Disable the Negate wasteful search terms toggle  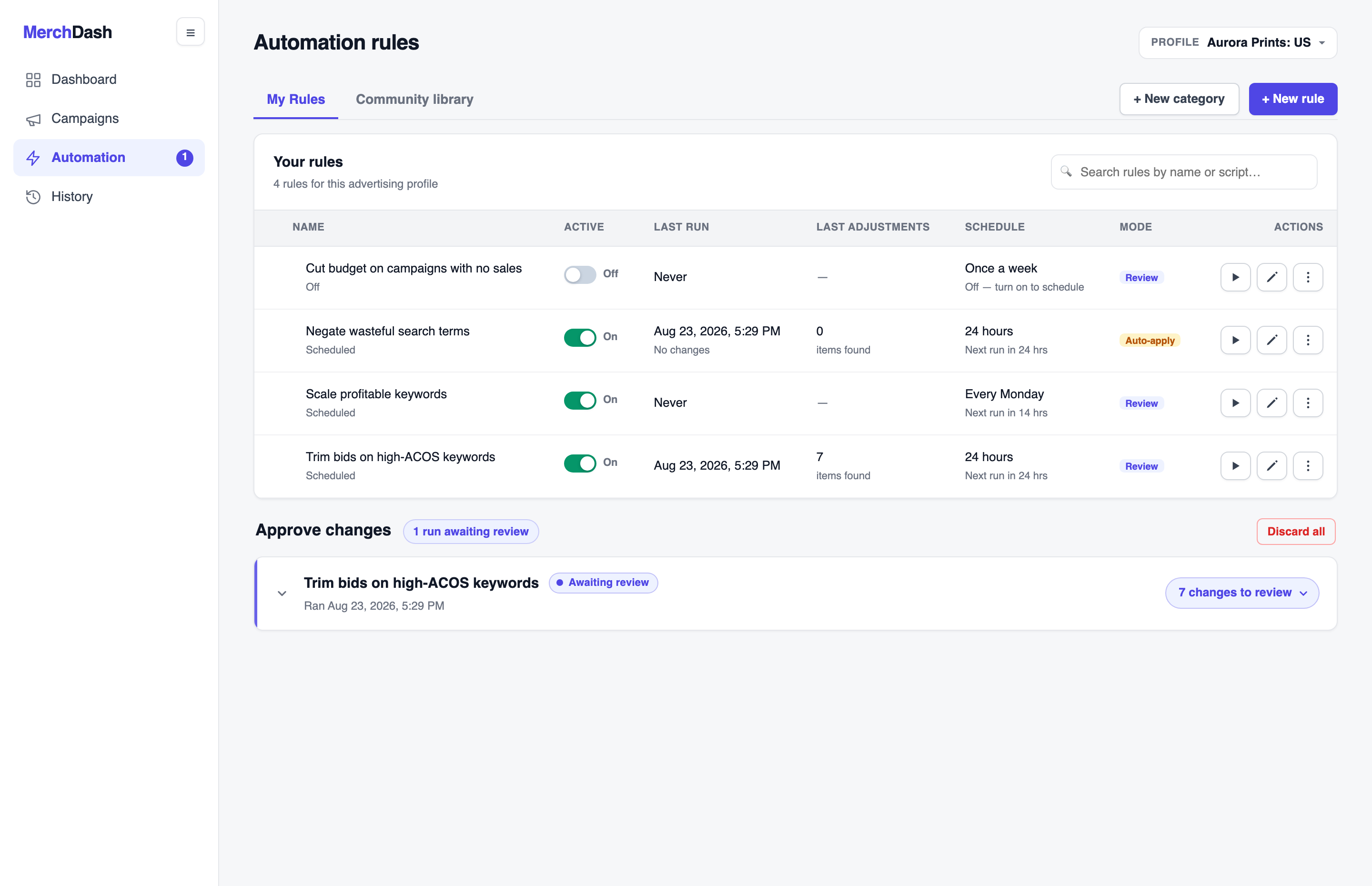pyautogui.click(x=579, y=337)
